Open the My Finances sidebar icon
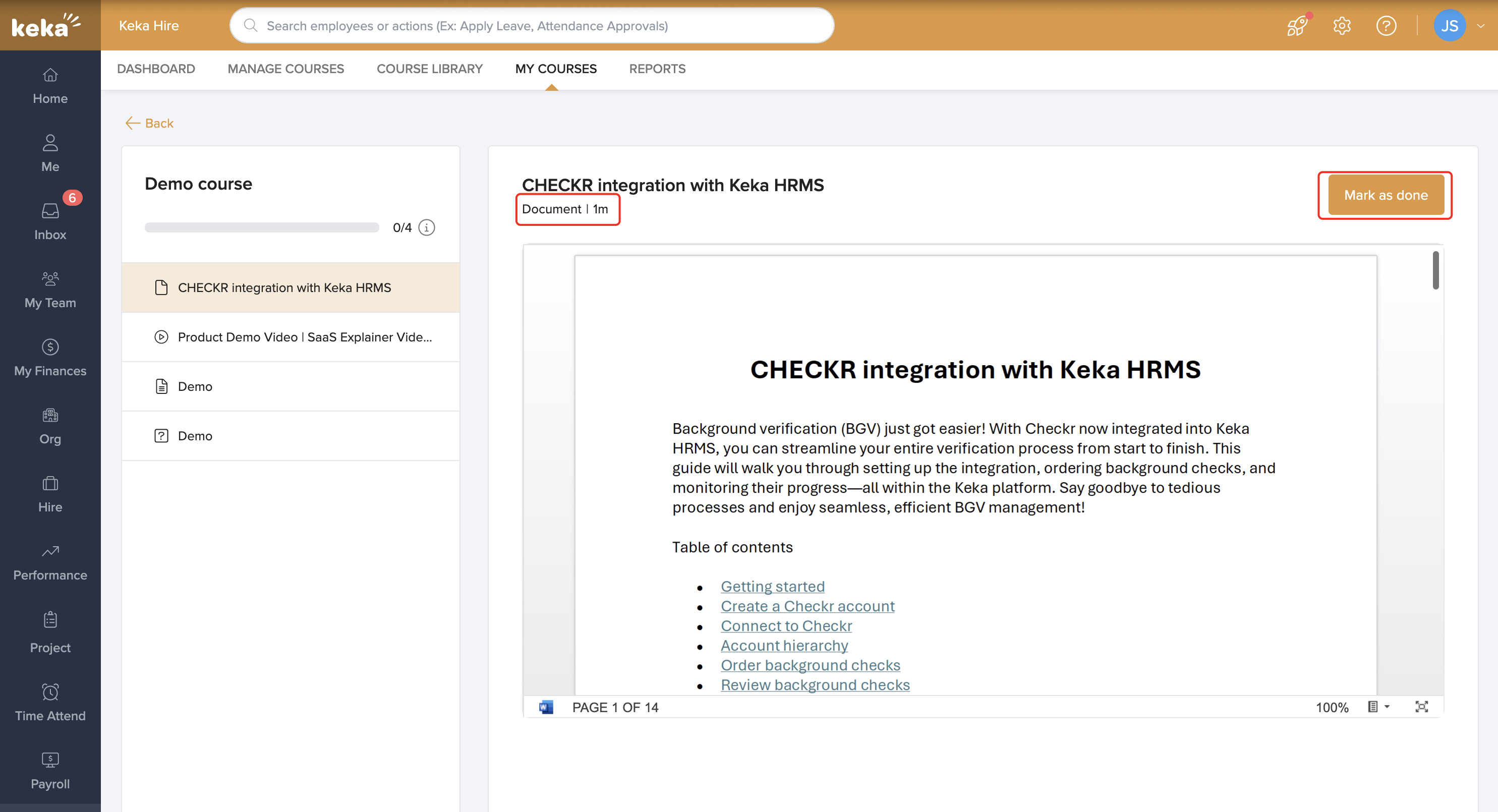Viewport: 1498px width, 812px height. [x=50, y=356]
